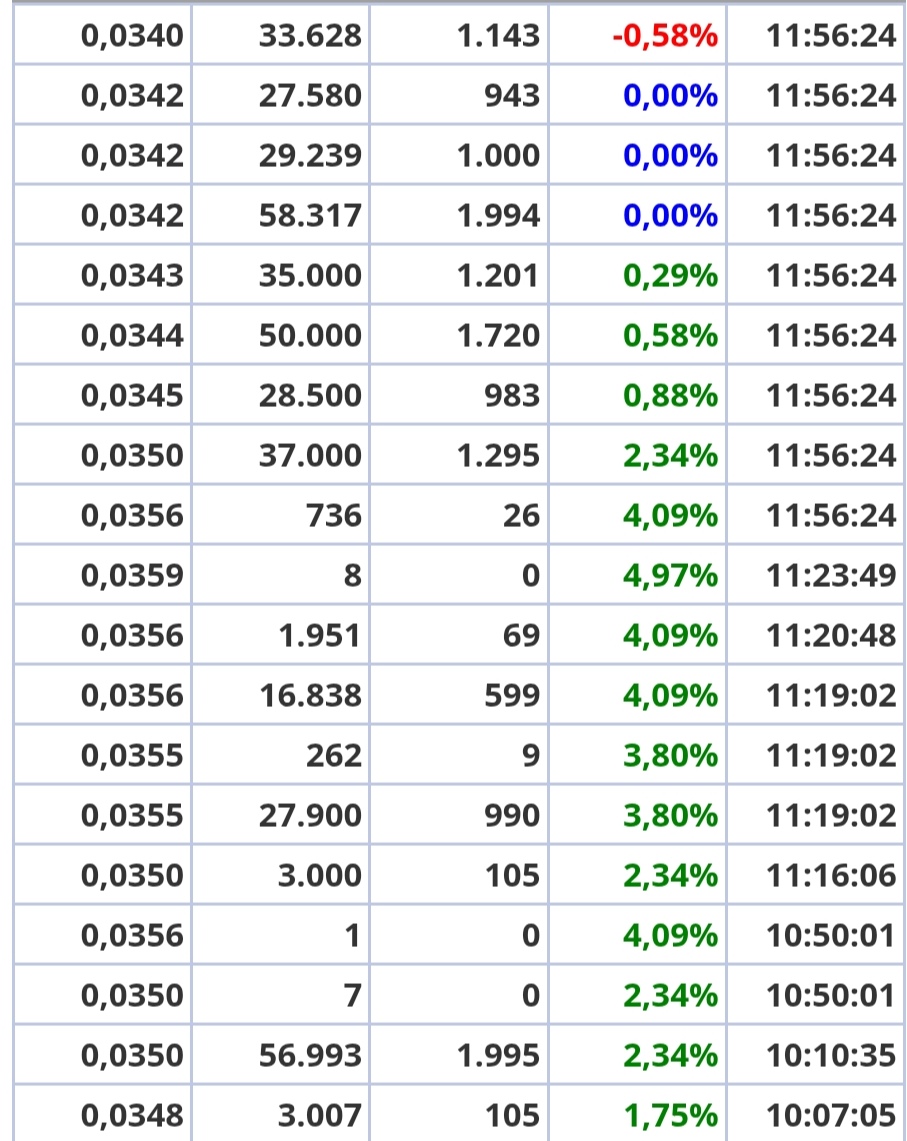Click the 33.628 quantity cell

[x=280, y=35]
